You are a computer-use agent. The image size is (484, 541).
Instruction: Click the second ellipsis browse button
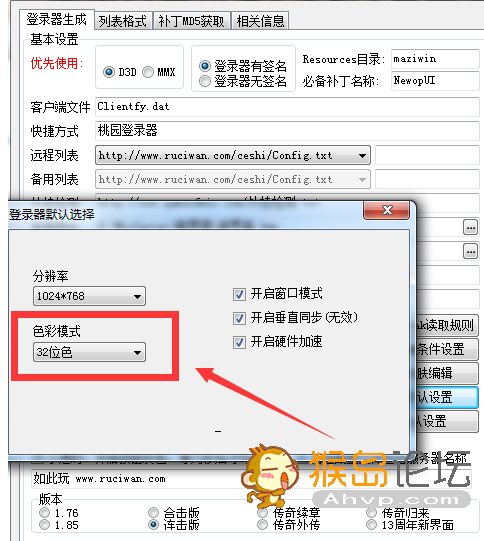click(470, 252)
